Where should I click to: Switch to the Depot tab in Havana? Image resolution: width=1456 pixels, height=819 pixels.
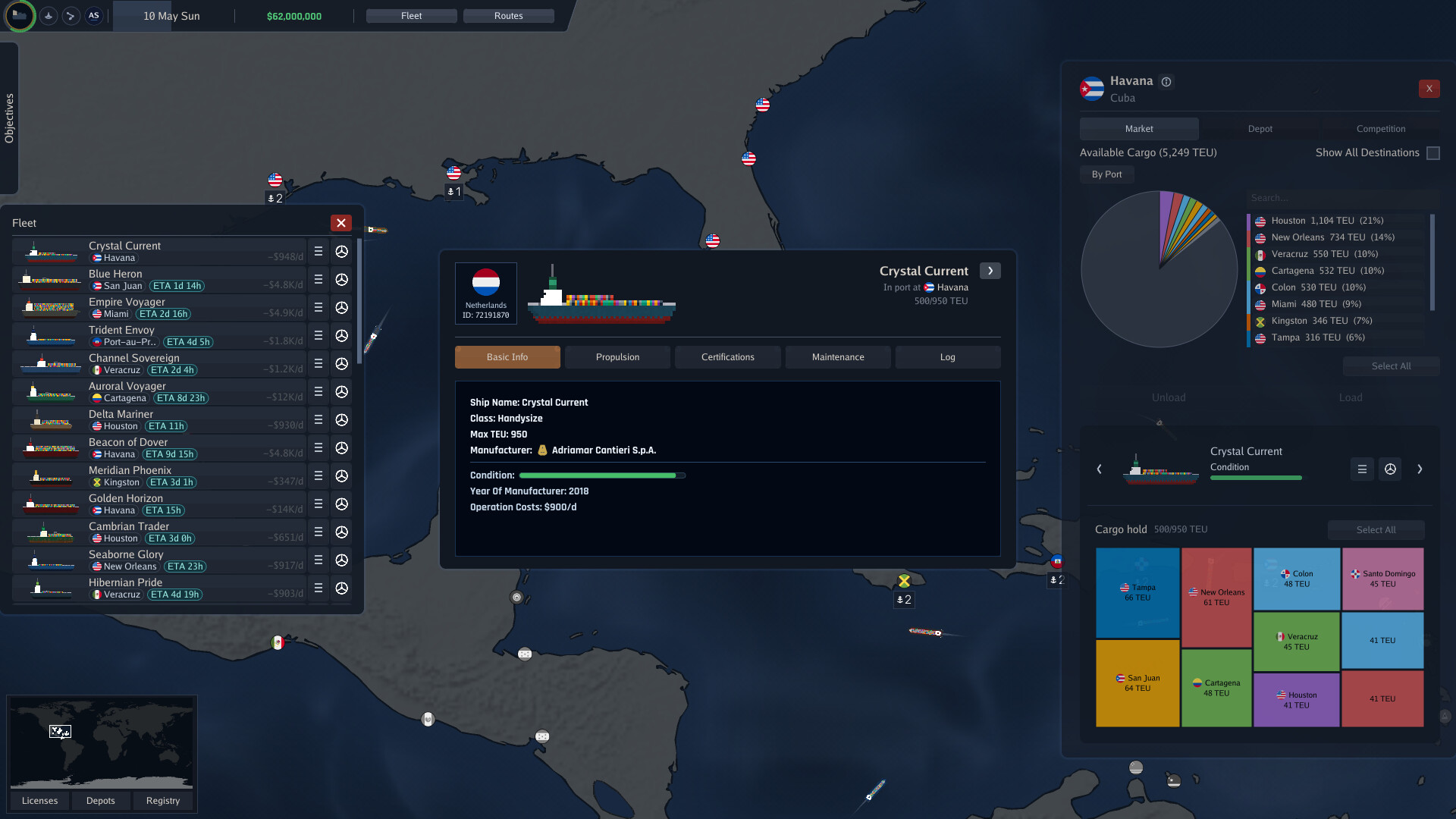pos(1260,129)
